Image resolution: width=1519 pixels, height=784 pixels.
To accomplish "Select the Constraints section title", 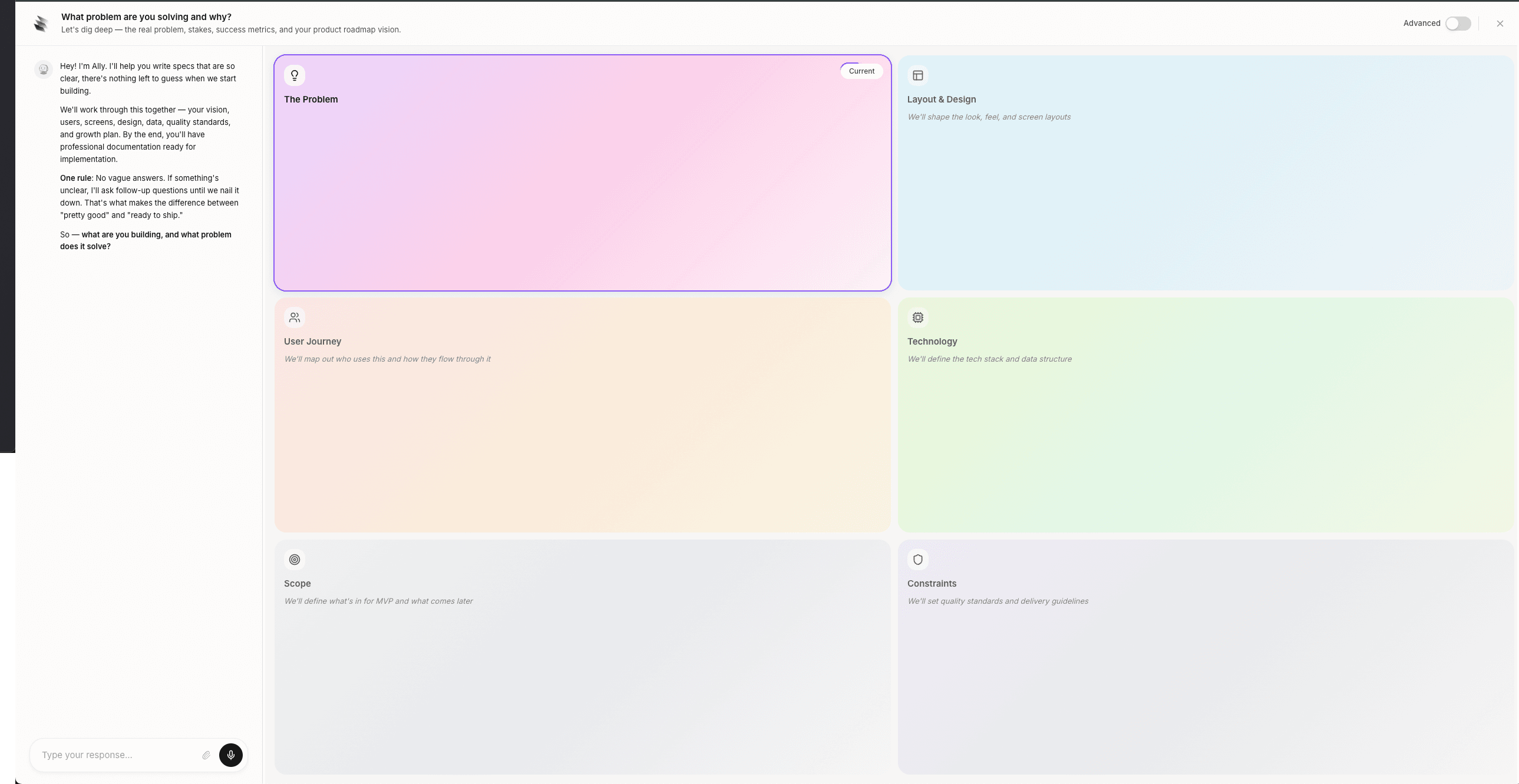I will 932,584.
